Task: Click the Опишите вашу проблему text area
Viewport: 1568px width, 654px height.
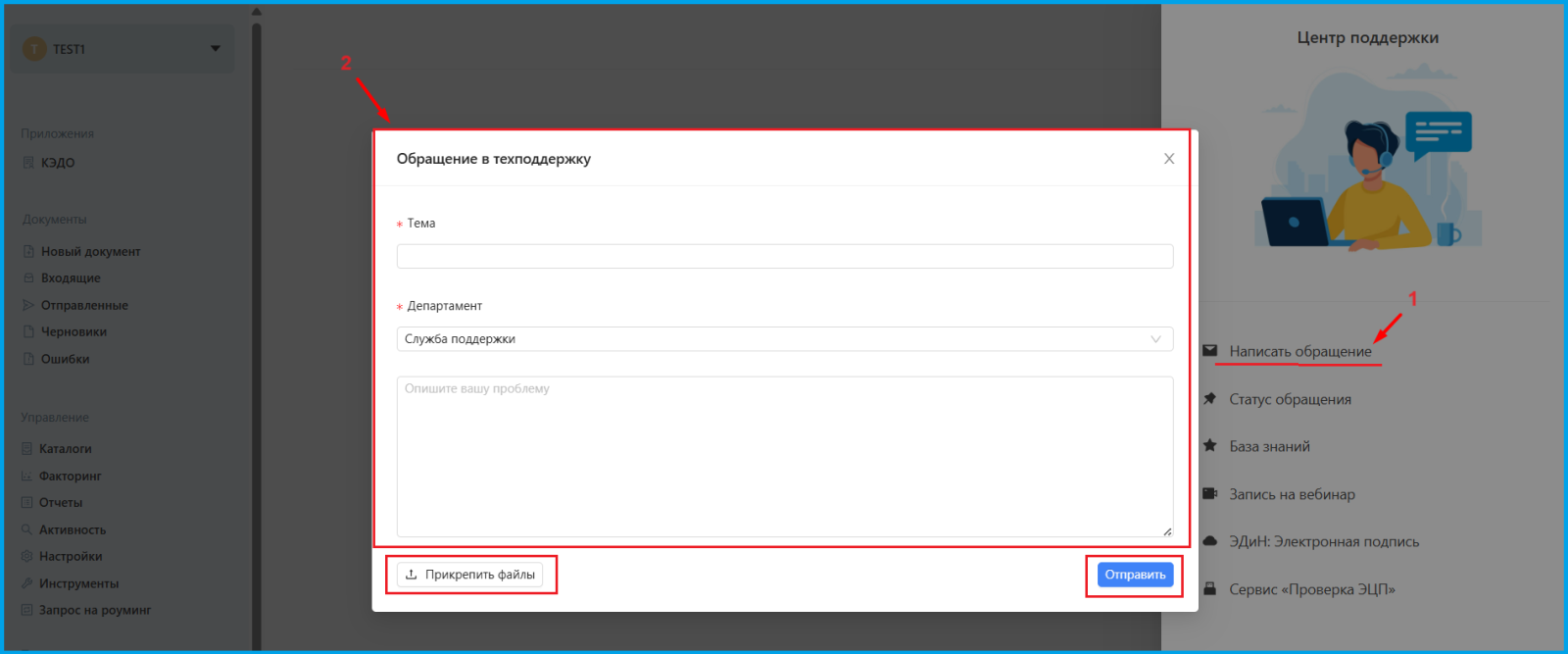Action: click(x=784, y=456)
